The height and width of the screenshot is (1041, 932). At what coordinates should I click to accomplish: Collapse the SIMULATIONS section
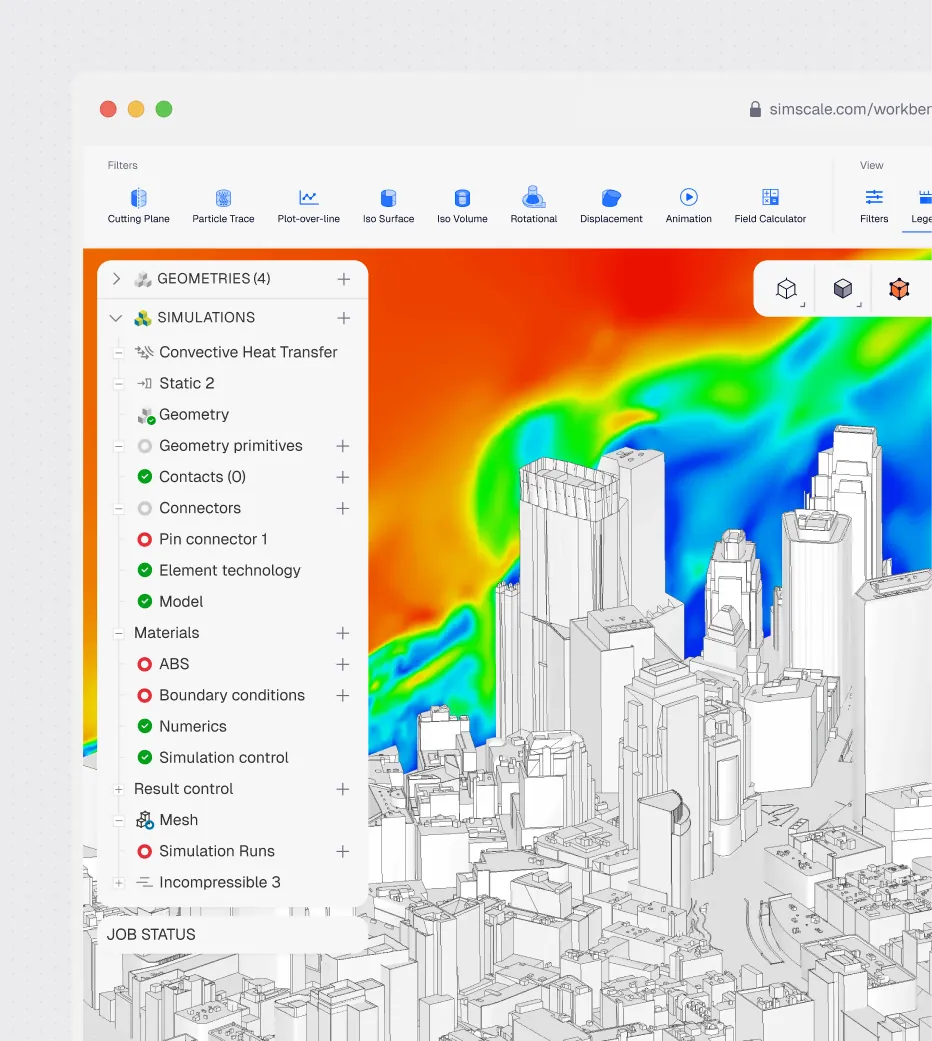(x=116, y=318)
